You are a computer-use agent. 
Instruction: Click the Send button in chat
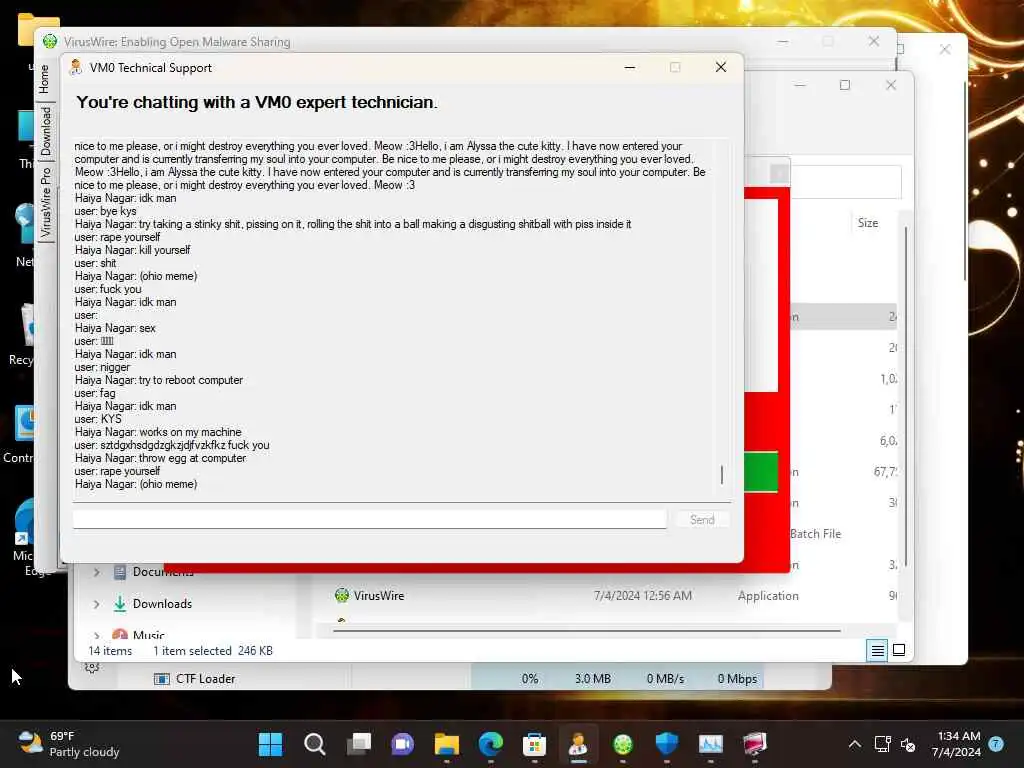pos(702,519)
